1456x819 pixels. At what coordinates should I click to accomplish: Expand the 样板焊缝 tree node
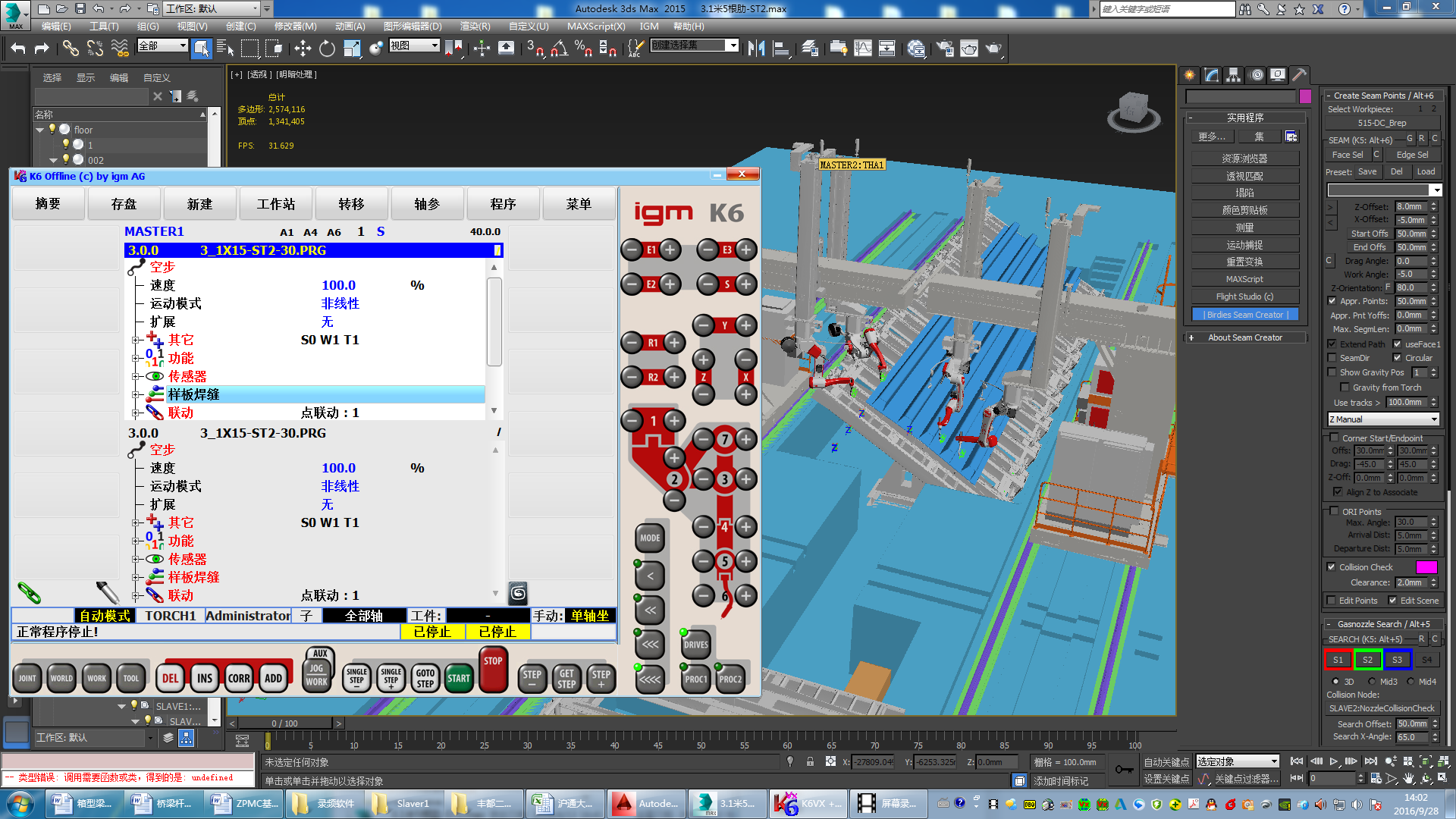[136, 394]
